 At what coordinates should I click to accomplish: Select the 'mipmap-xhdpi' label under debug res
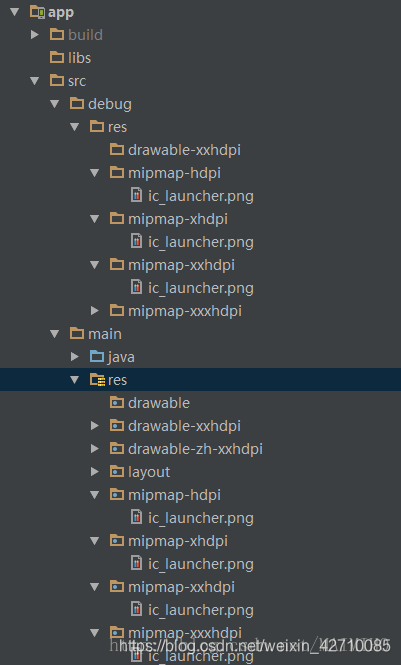(178, 219)
